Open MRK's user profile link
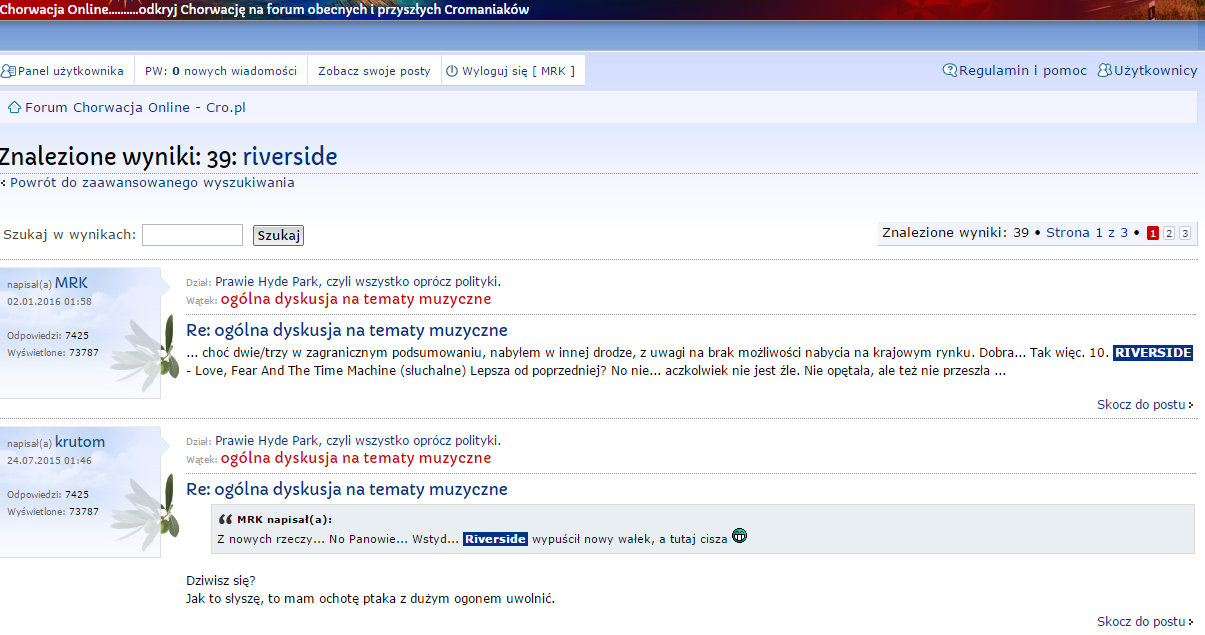Image resolution: width=1205 pixels, height=635 pixels. coord(69,282)
